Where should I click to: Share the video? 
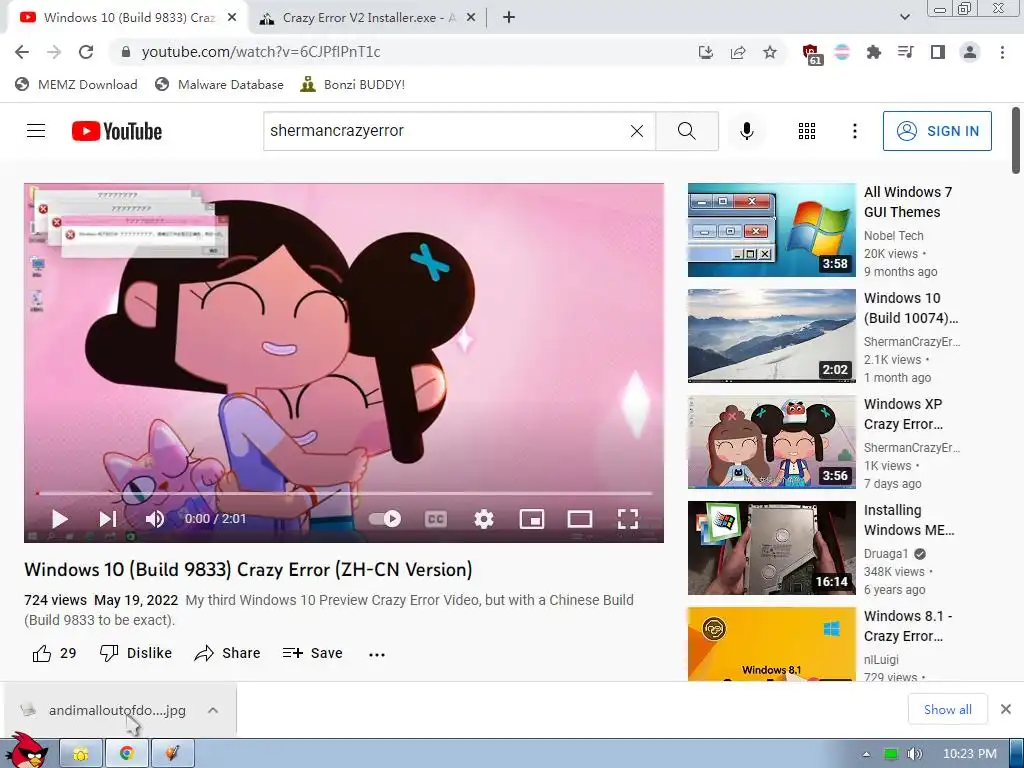click(x=227, y=653)
